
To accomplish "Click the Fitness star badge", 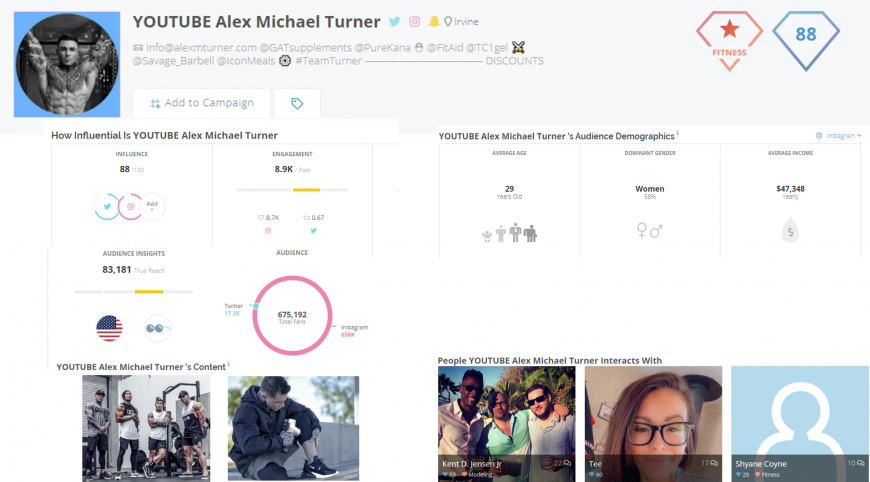I will [x=729, y=39].
